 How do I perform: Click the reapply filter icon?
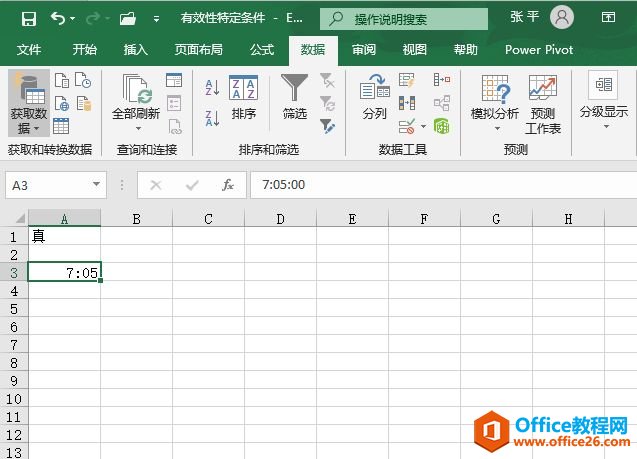click(x=327, y=103)
